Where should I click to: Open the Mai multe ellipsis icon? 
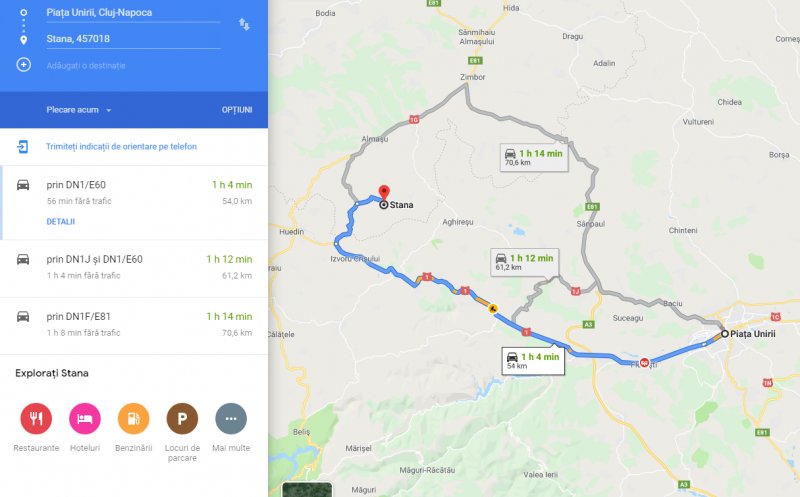point(231,418)
